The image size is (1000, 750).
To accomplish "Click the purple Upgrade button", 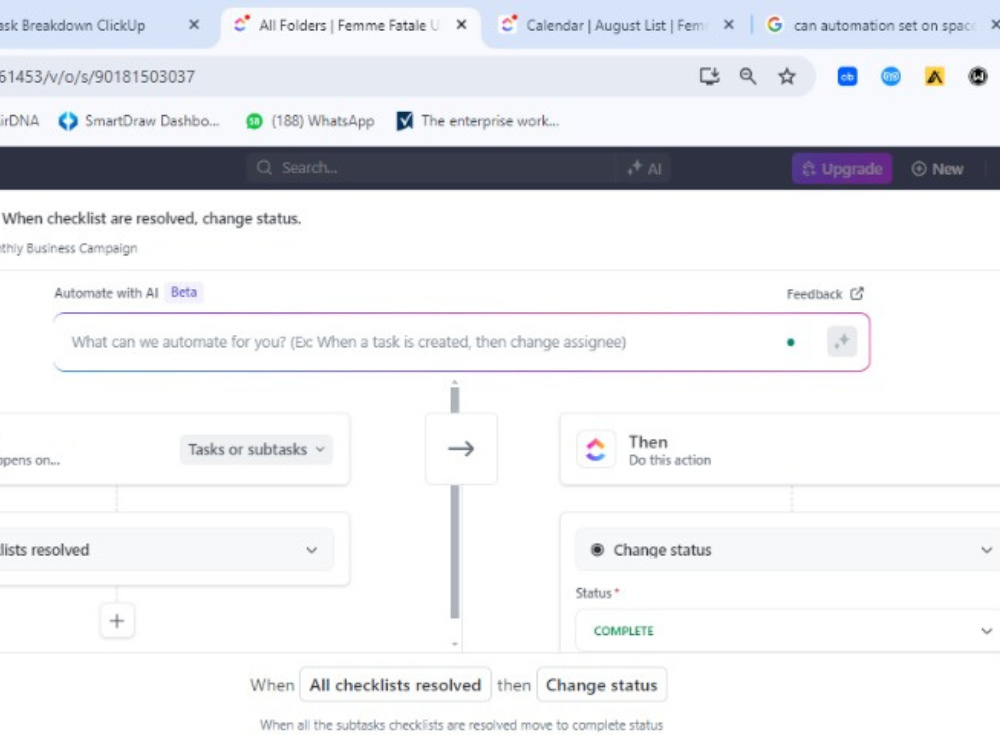I will [x=842, y=168].
